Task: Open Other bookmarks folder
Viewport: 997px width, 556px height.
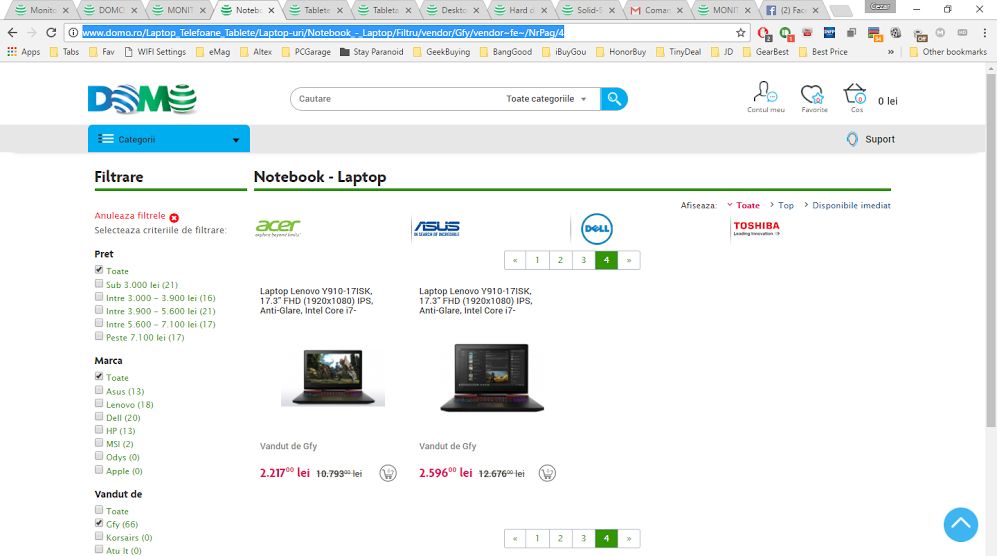Action: coord(948,52)
